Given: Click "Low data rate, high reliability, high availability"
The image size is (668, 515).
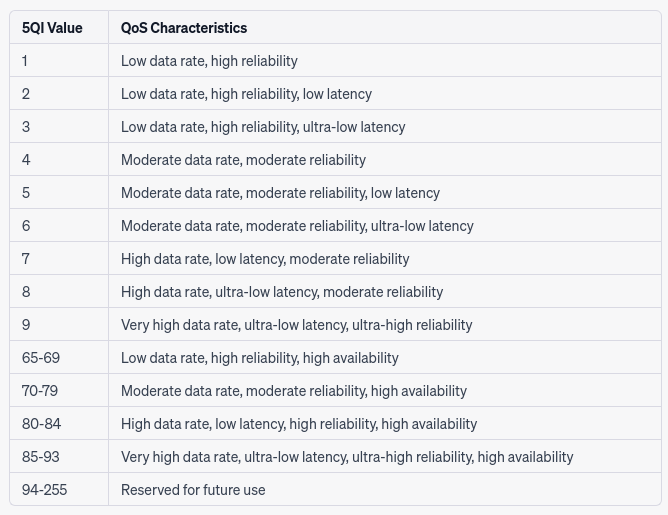Looking at the screenshot, I should click(259, 358).
